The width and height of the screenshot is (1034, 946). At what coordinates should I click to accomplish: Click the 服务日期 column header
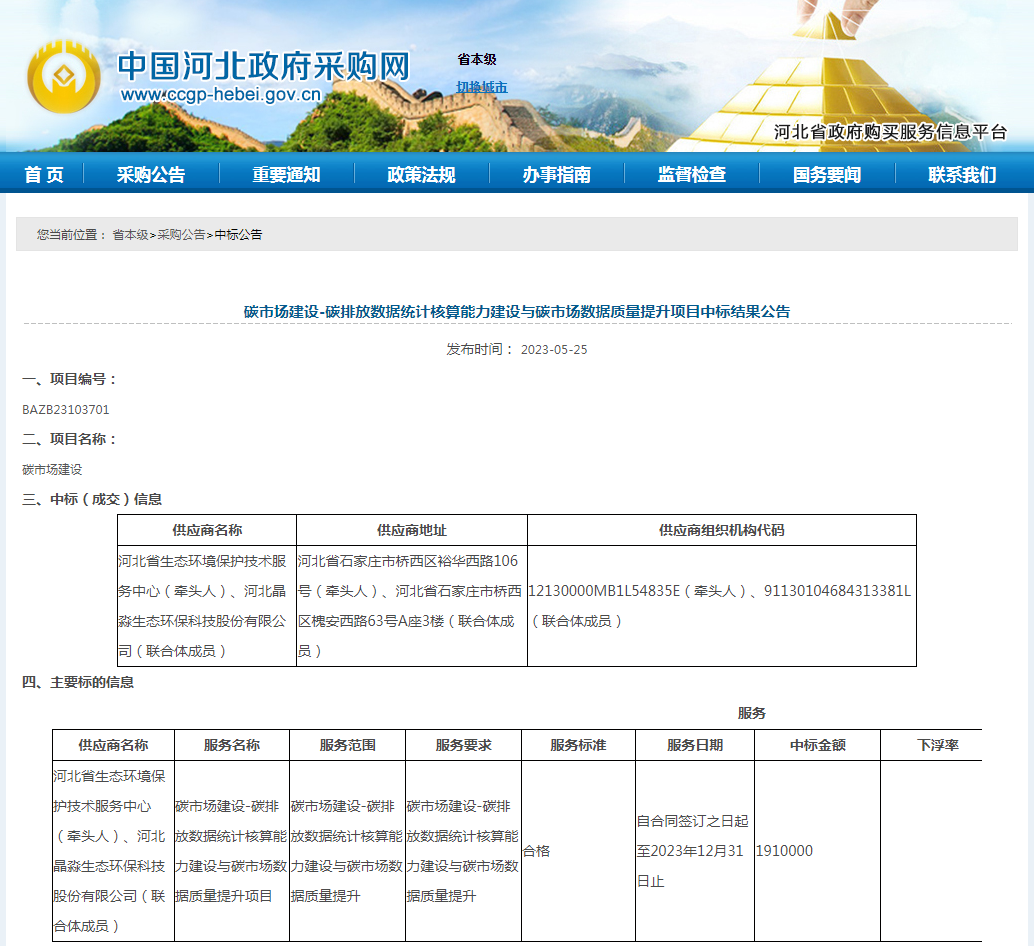[x=695, y=745]
